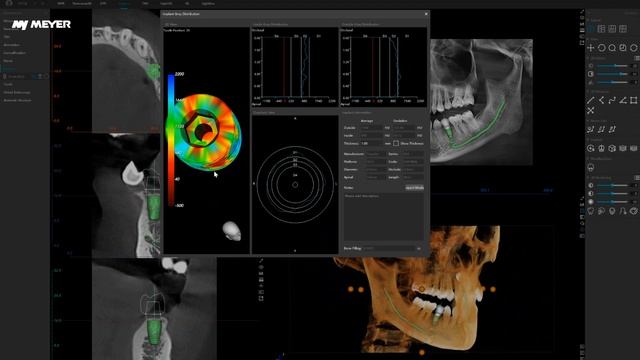The height and width of the screenshot is (360, 640).
Task: Enable the Show Thickness checkbox
Action: [396, 143]
